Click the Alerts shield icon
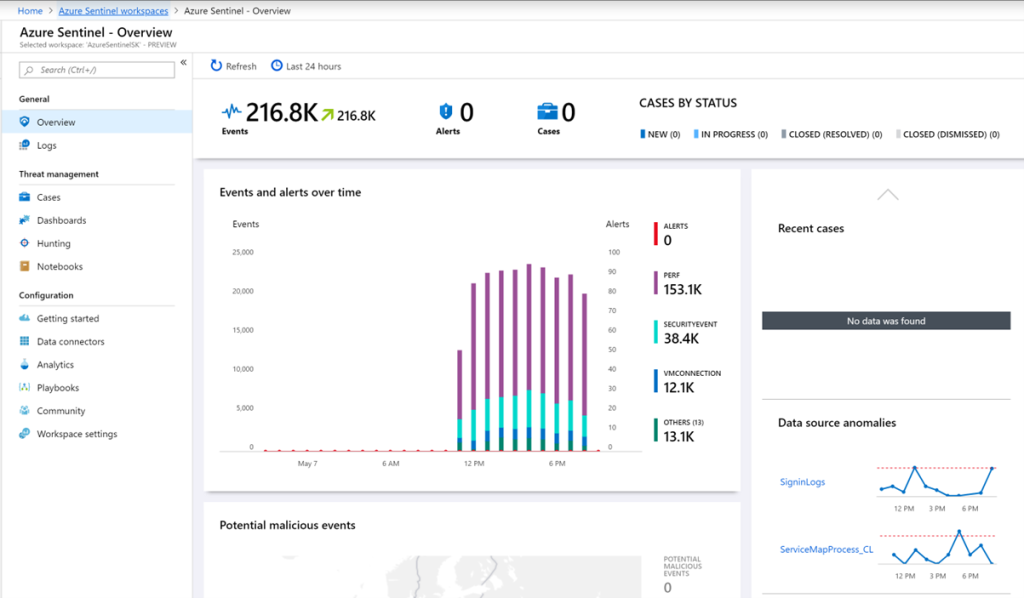This screenshot has height=598, width=1024. pos(445,112)
